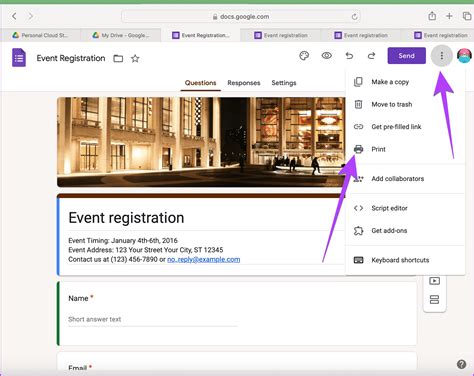Click the form header banner image
Image resolution: width=474 pixels, height=376 pixels.
pyautogui.click(x=201, y=142)
